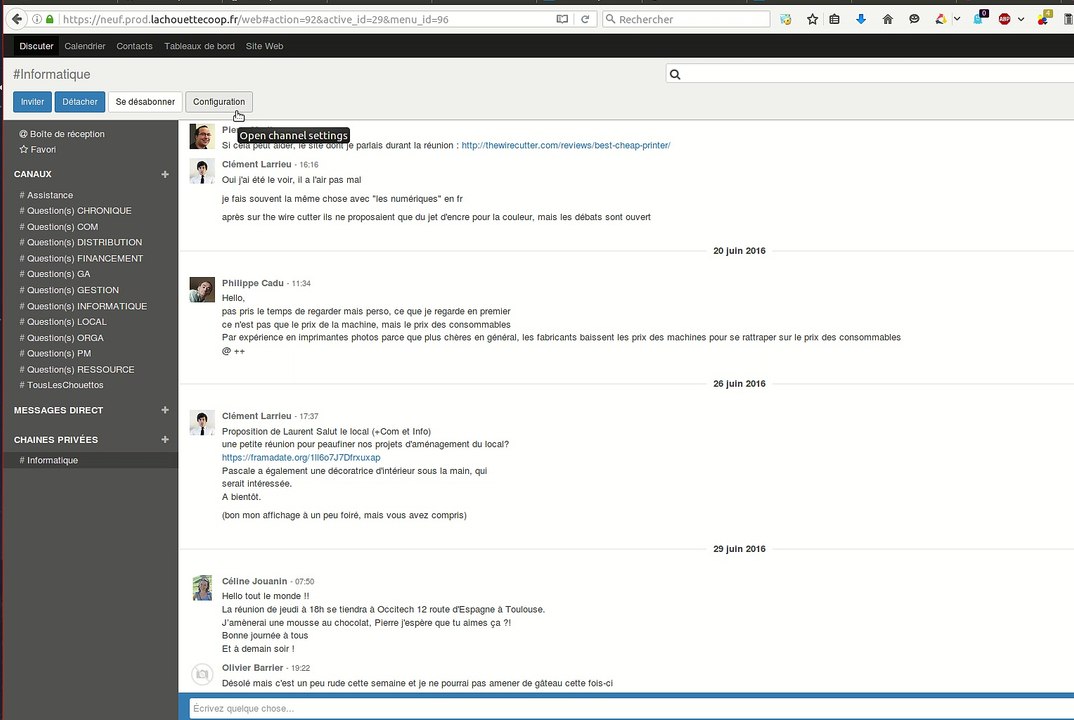
Task: Show bookmarks list icon in Firefox toolbar
Action: pos(834,19)
